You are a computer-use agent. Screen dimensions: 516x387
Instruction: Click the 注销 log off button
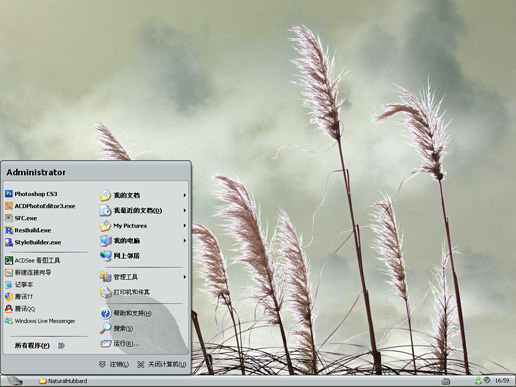(x=114, y=364)
